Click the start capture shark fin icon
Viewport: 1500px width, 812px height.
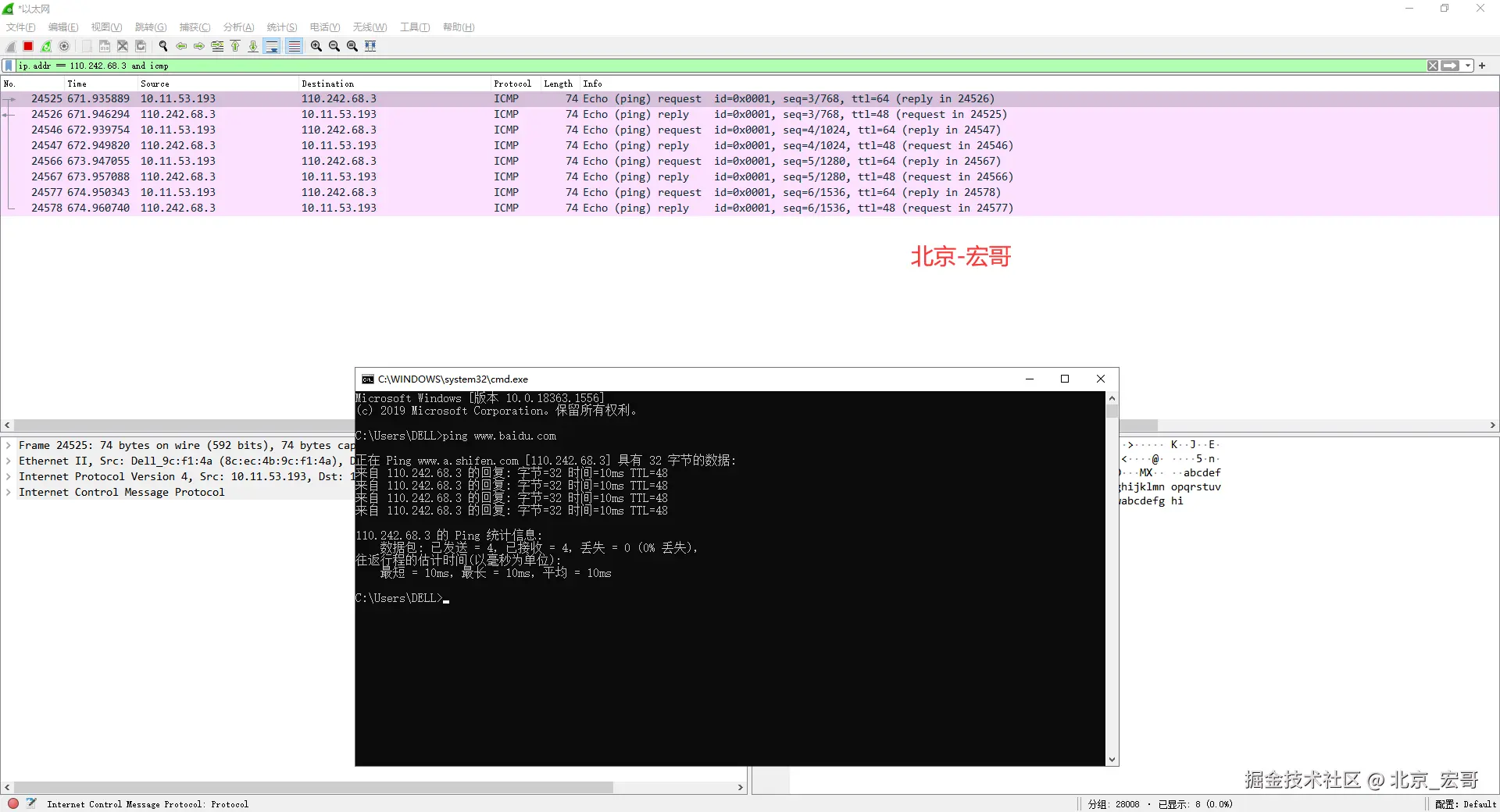pyautogui.click(x=11, y=46)
